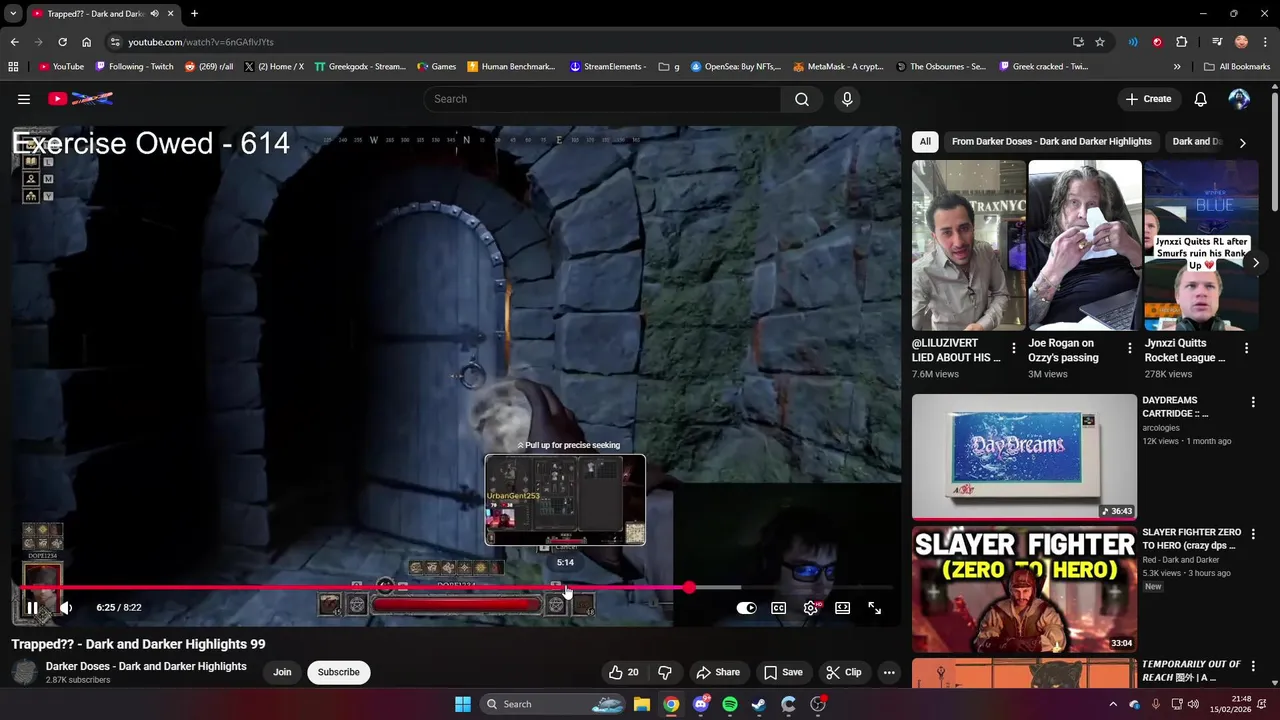Click the Join membership button
Viewport: 1280px width, 720px height.
tap(282, 672)
